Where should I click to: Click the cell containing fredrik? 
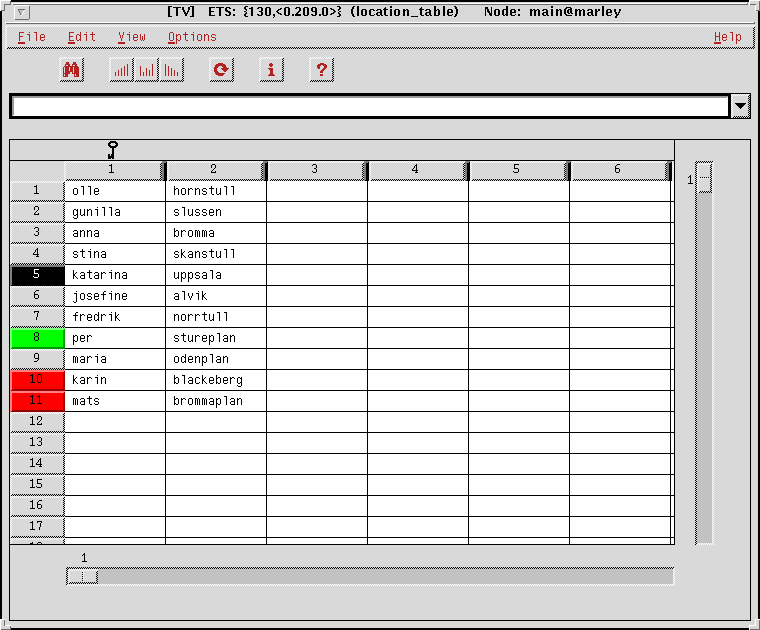(115, 317)
